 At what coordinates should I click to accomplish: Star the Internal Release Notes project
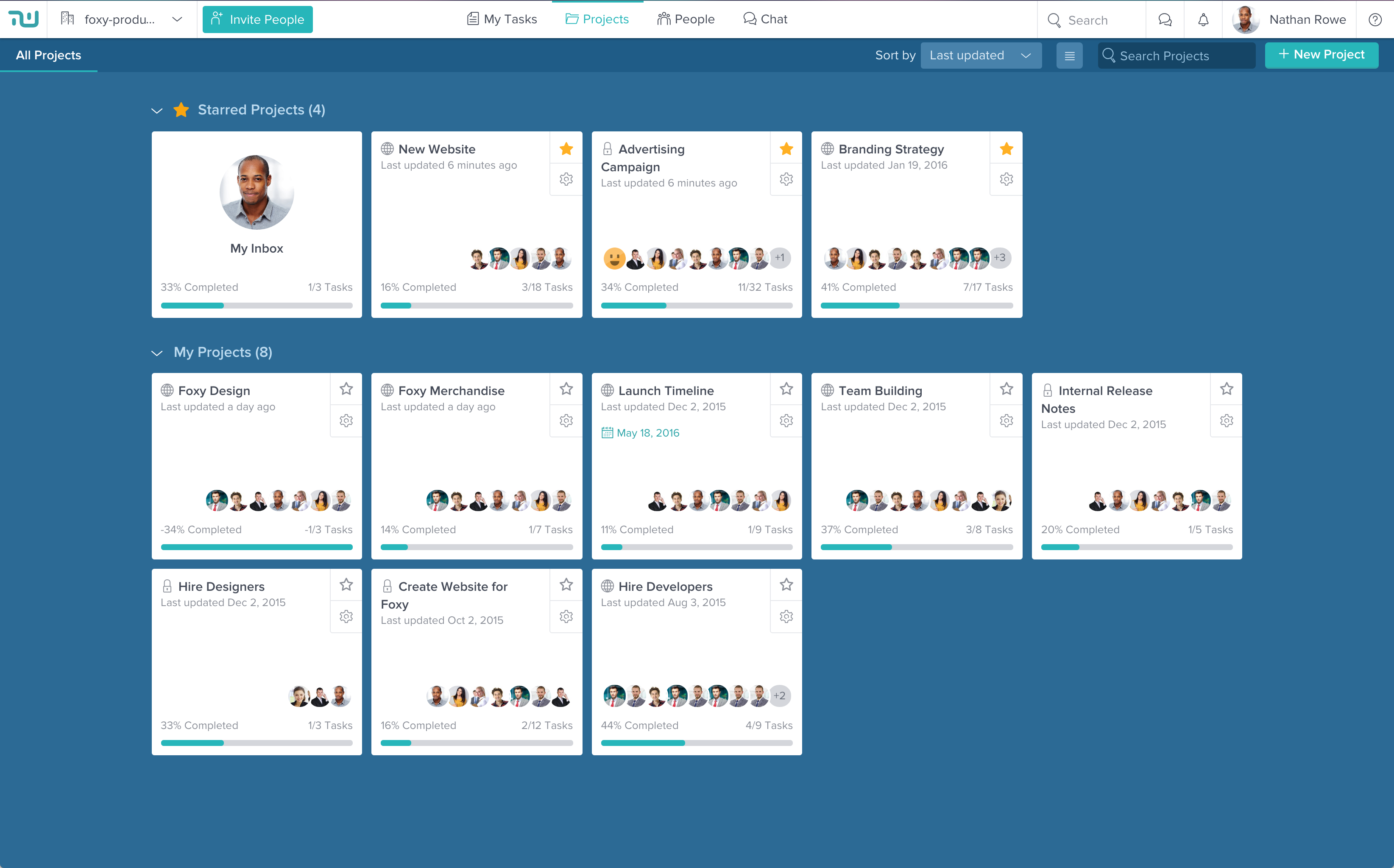[x=1227, y=389]
